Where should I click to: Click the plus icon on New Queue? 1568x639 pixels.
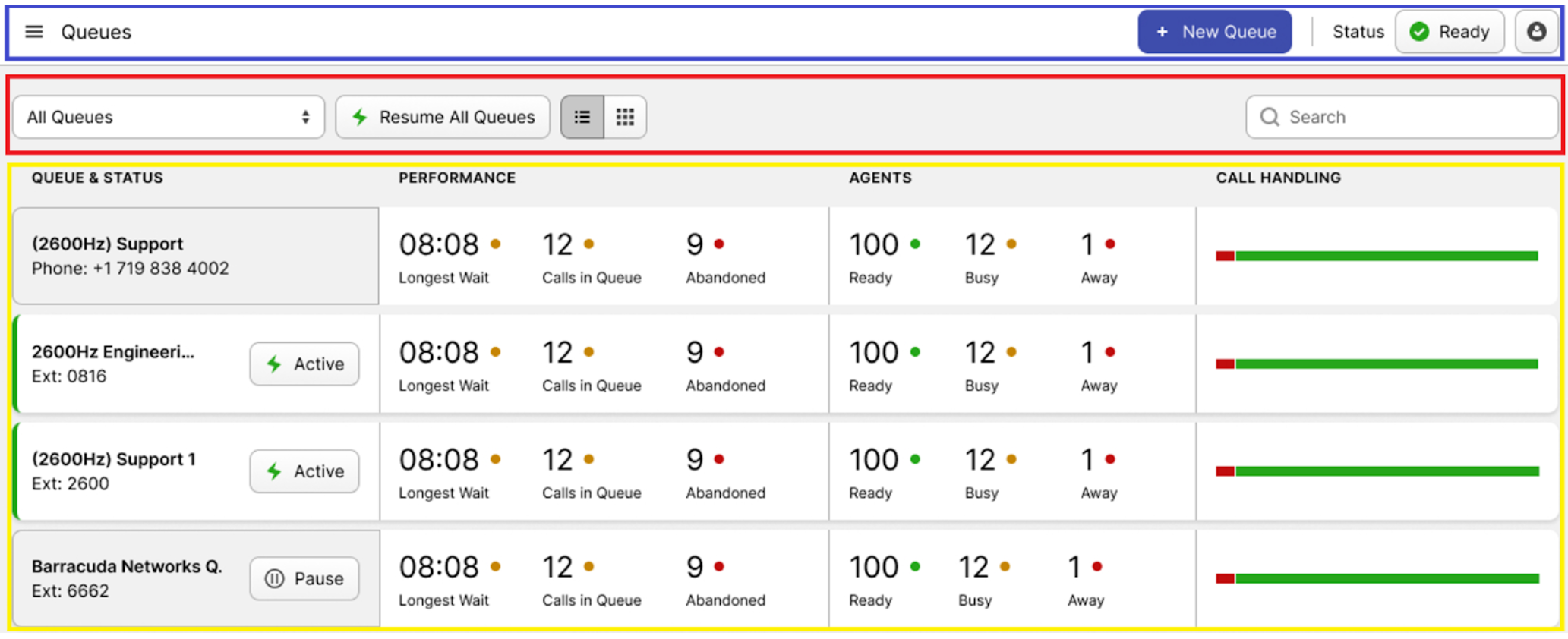tap(1162, 32)
